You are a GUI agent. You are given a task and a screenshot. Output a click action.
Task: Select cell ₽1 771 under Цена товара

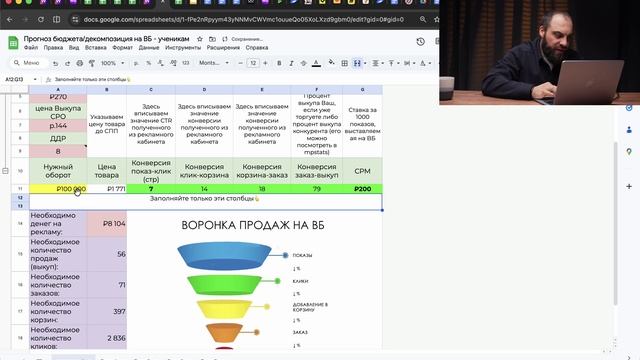(107, 189)
